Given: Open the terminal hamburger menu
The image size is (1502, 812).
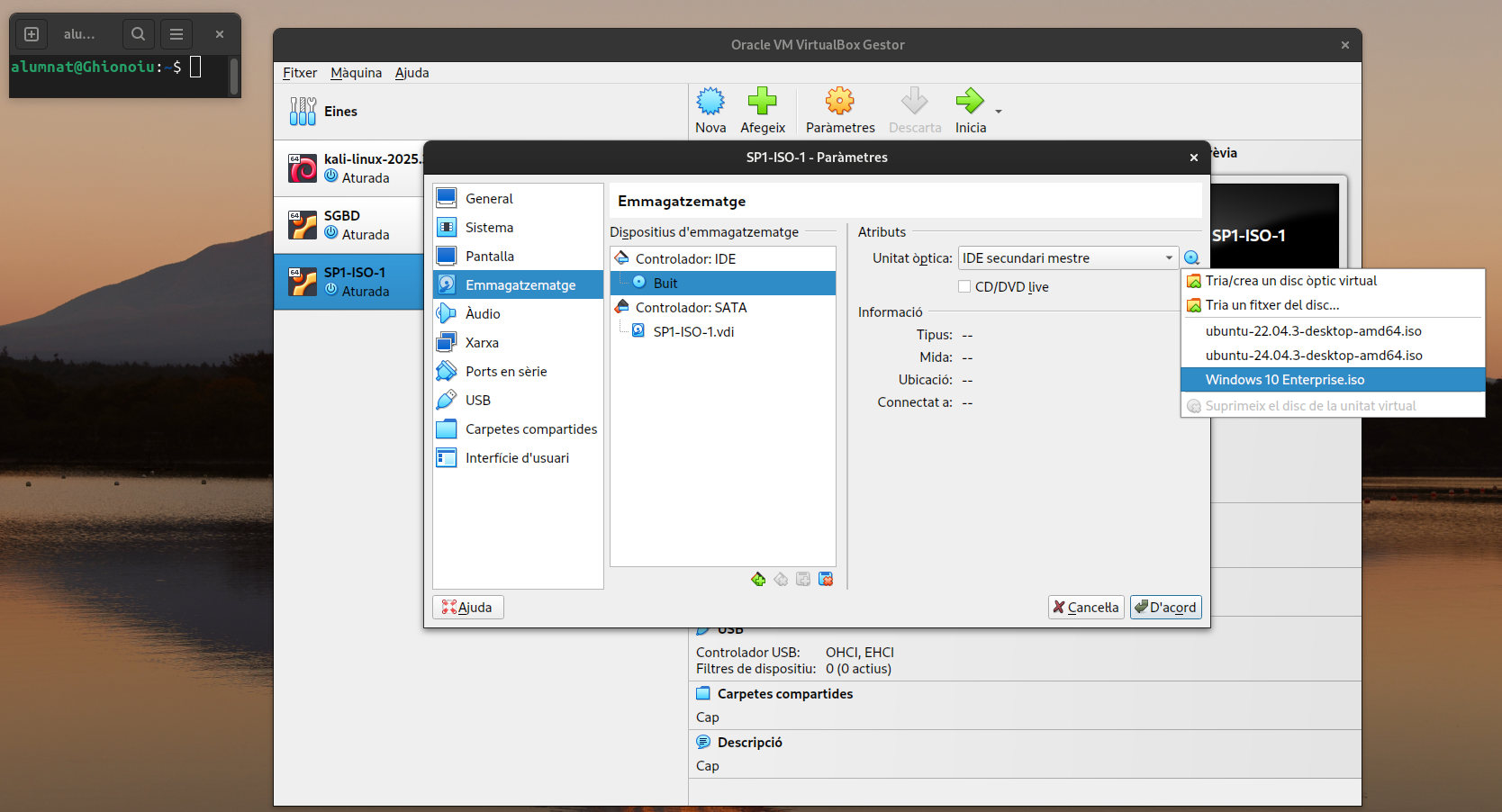Looking at the screenshot, I should (x=176, y=34).
